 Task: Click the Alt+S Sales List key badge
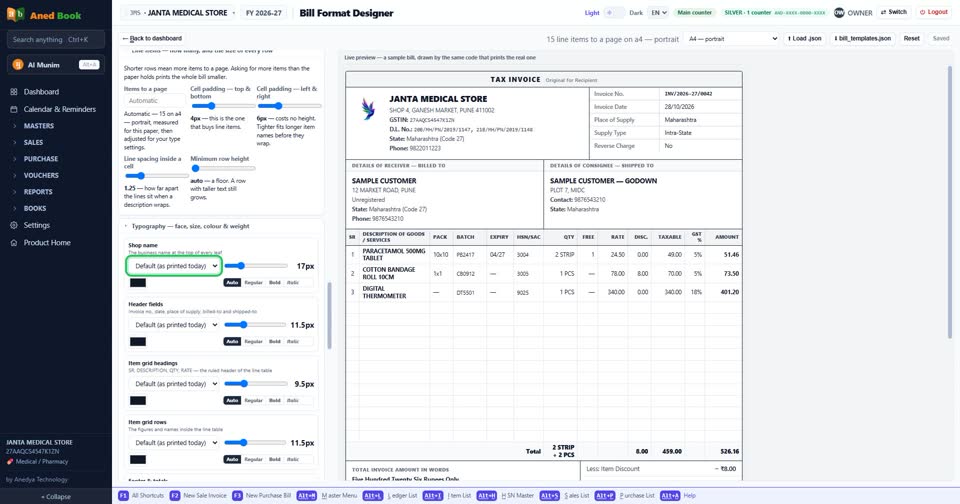click(x=549, y=495)
